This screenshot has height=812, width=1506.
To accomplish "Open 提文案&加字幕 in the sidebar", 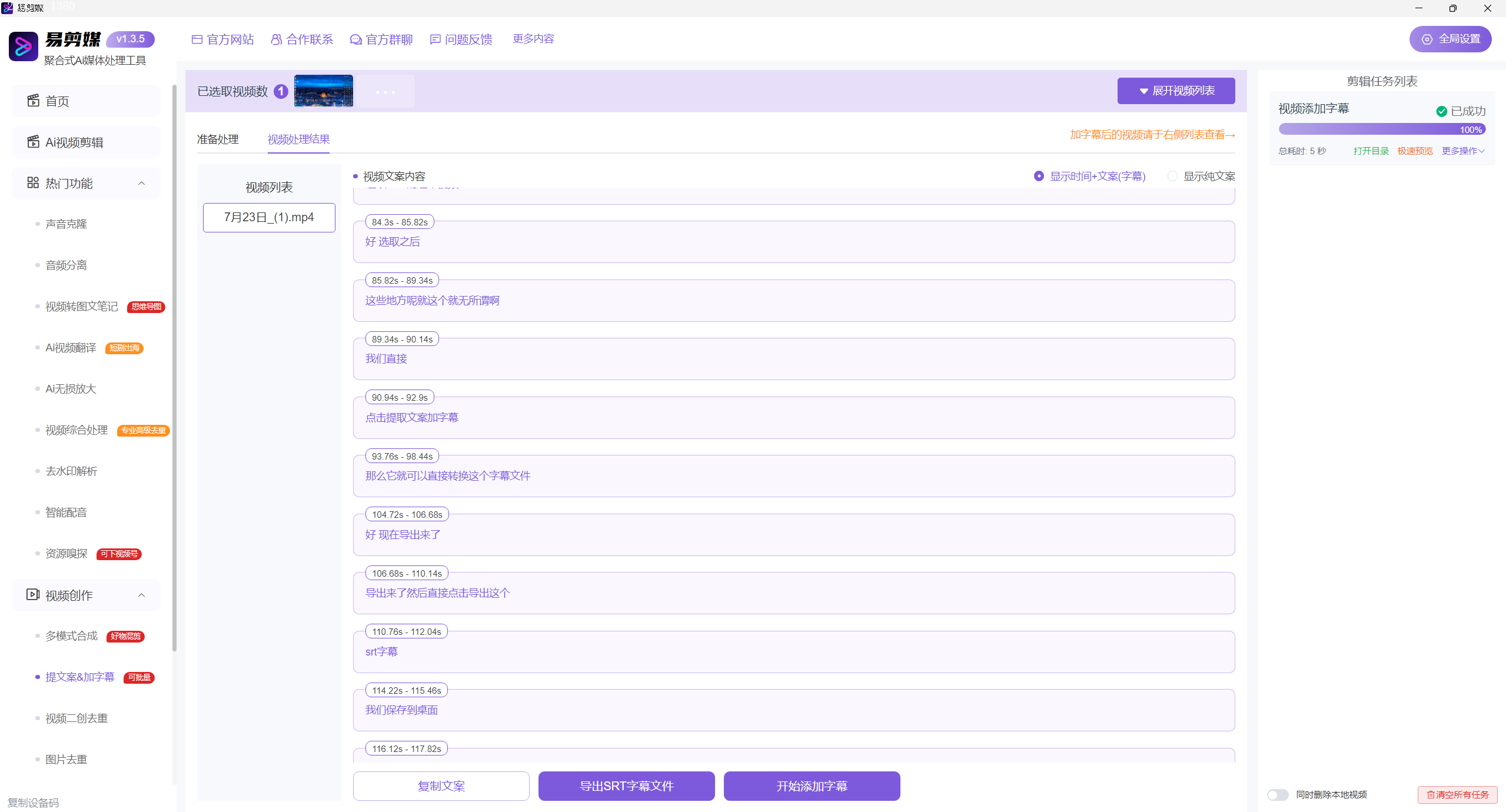I will (x=80, y=677).
